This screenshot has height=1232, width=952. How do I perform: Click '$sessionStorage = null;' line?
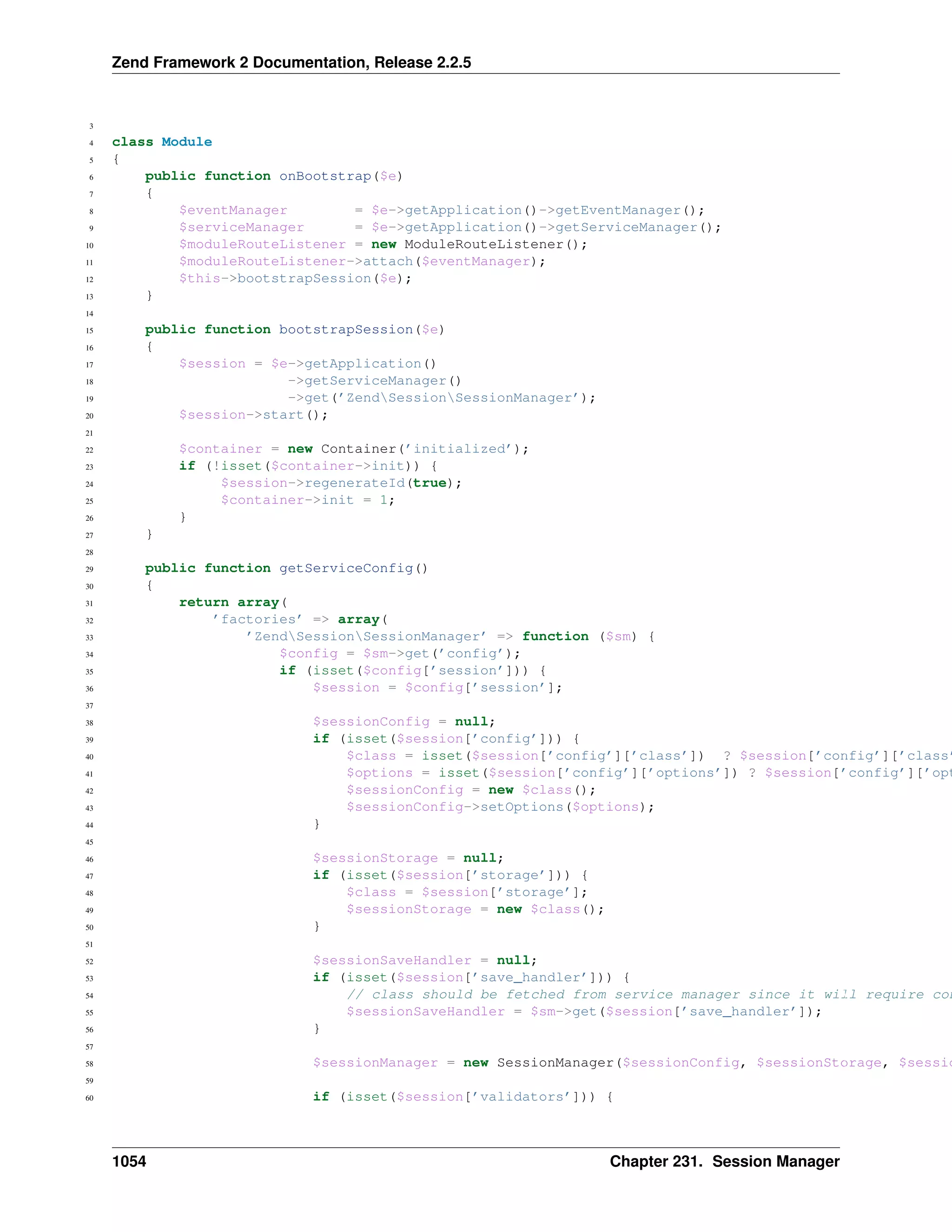(408, 858)
